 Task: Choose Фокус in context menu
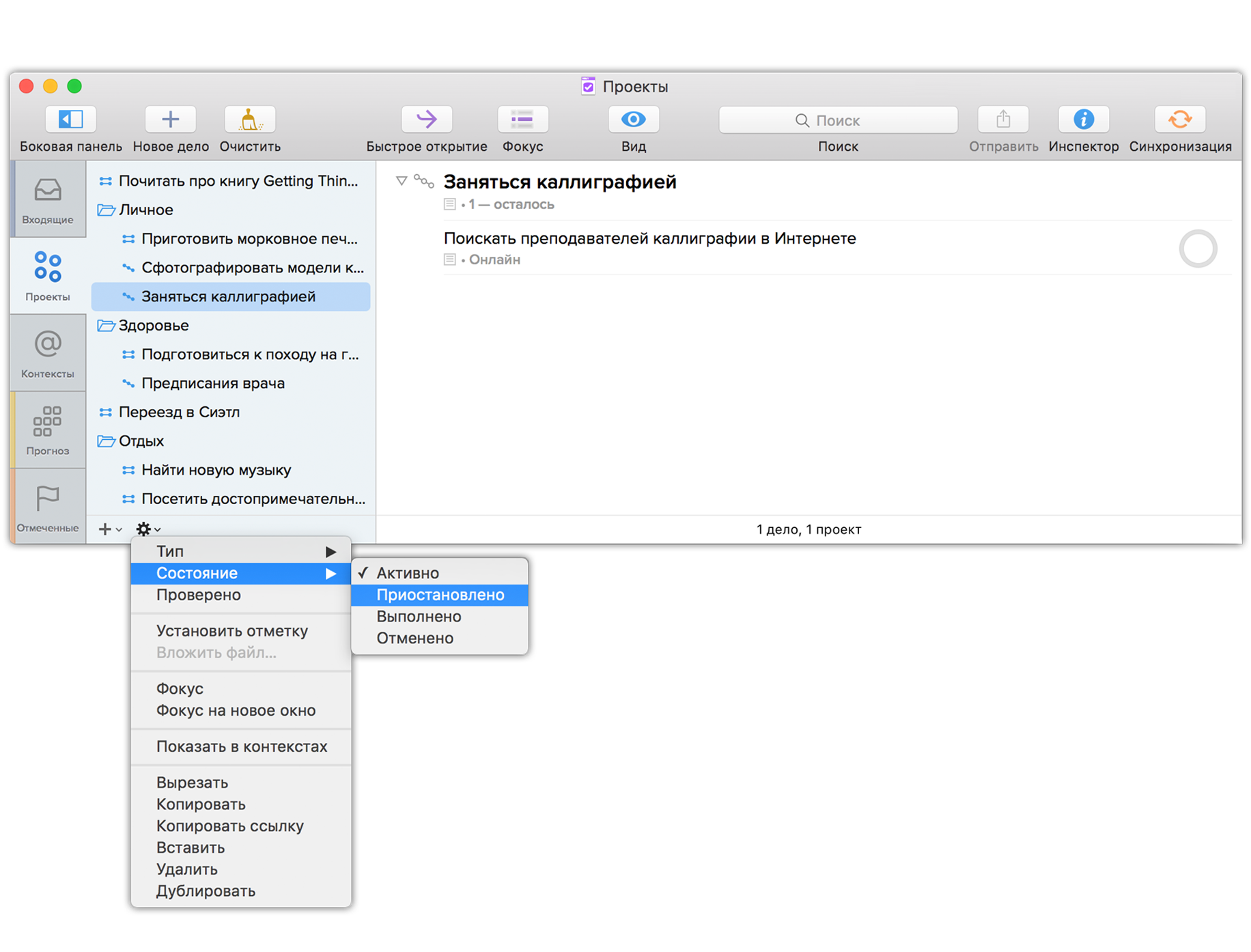click(x=241, y=688)
